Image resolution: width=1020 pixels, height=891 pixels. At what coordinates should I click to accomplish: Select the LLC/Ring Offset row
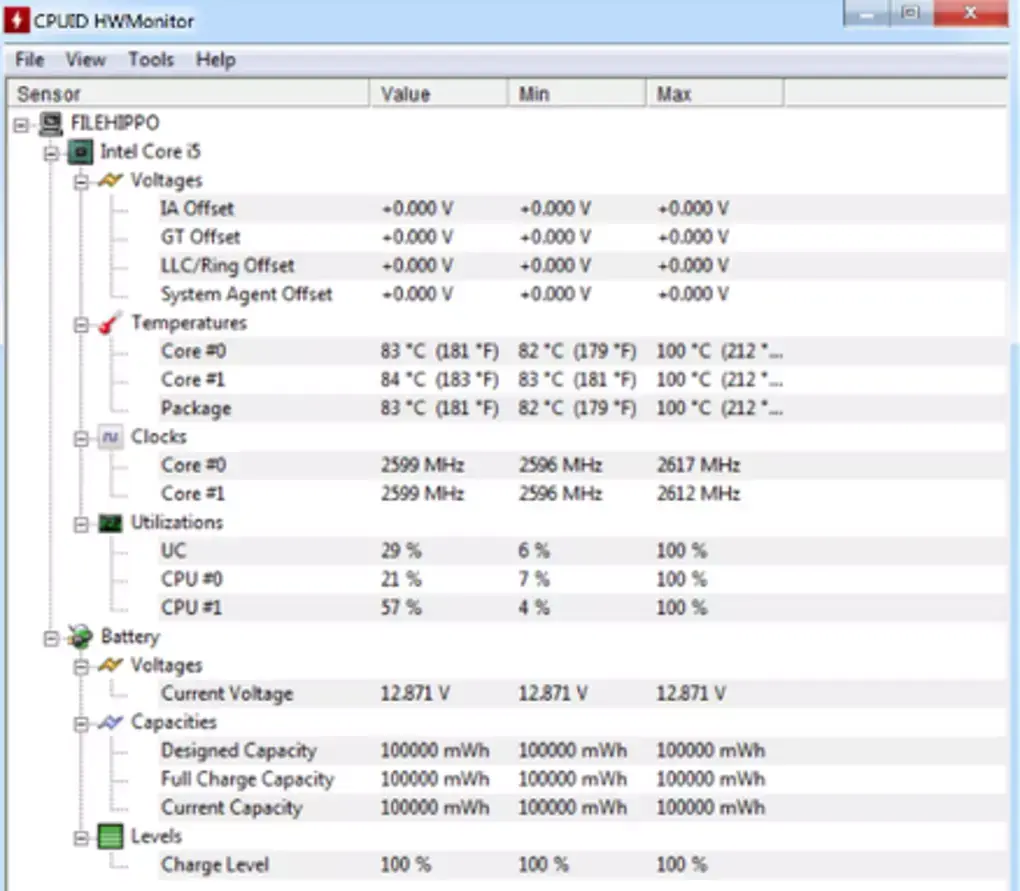tap(582, 266)
